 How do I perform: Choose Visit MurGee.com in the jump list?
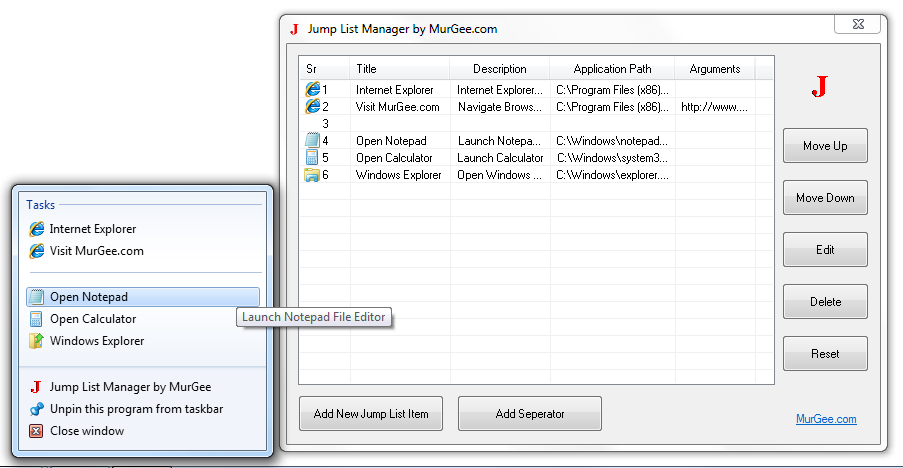coord(97,251)
